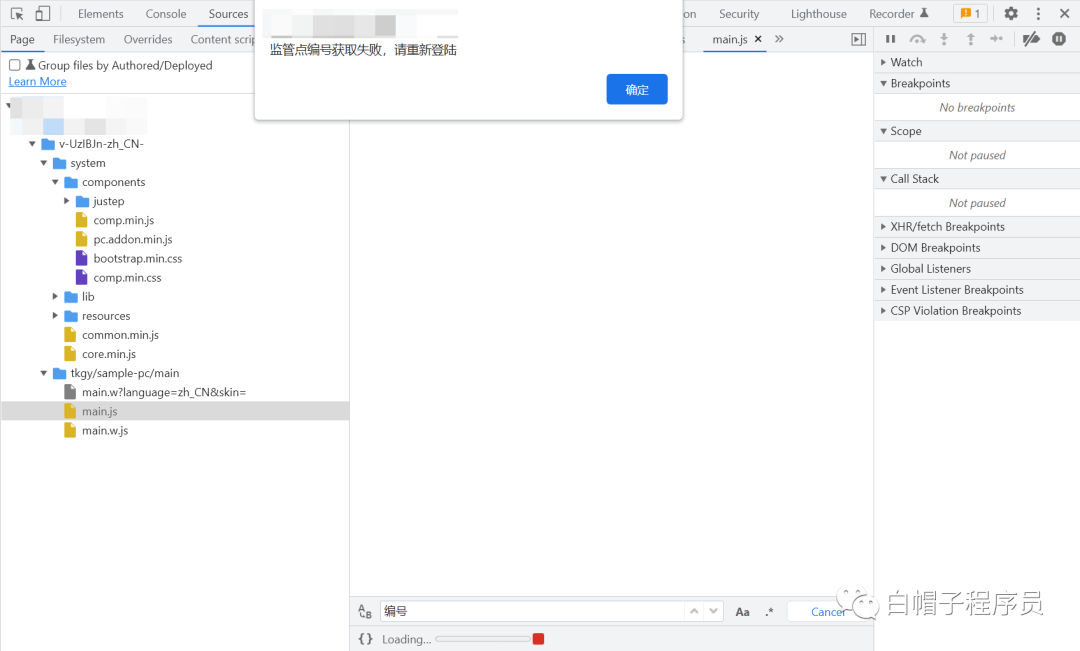Select the Overrides navigator tab
This screenshot has height=651, width=1080.
pos(148,39)
